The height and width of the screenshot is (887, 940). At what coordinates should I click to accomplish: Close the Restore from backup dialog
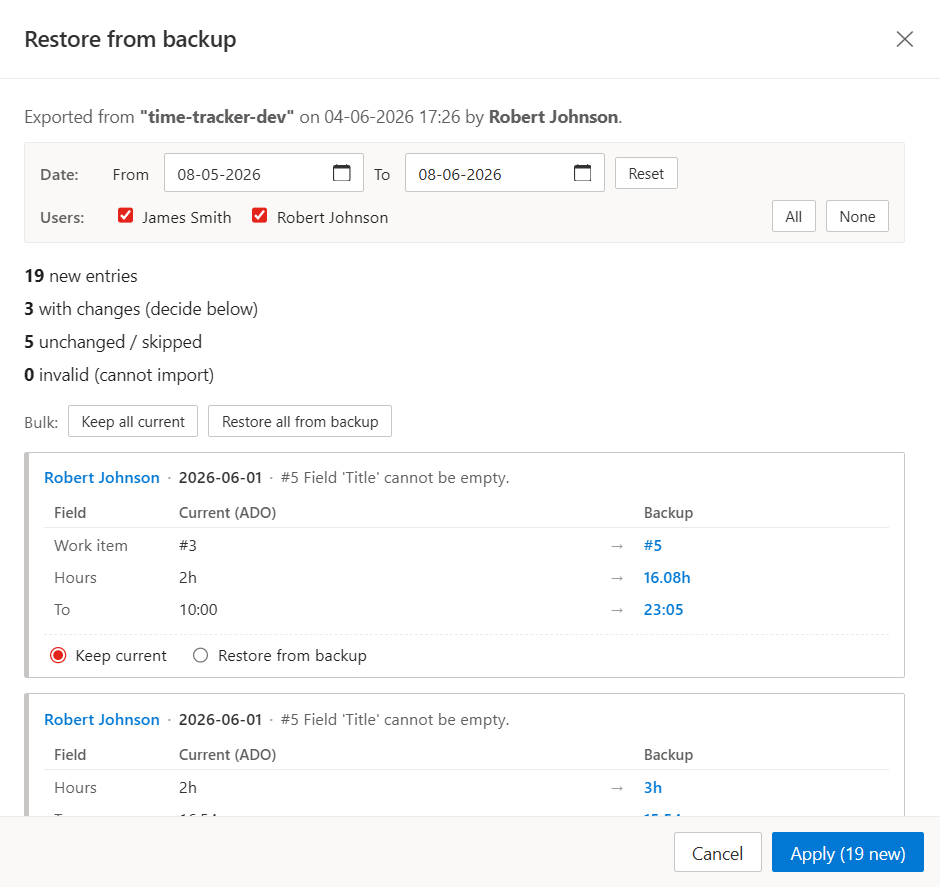(x=904, y=39)
